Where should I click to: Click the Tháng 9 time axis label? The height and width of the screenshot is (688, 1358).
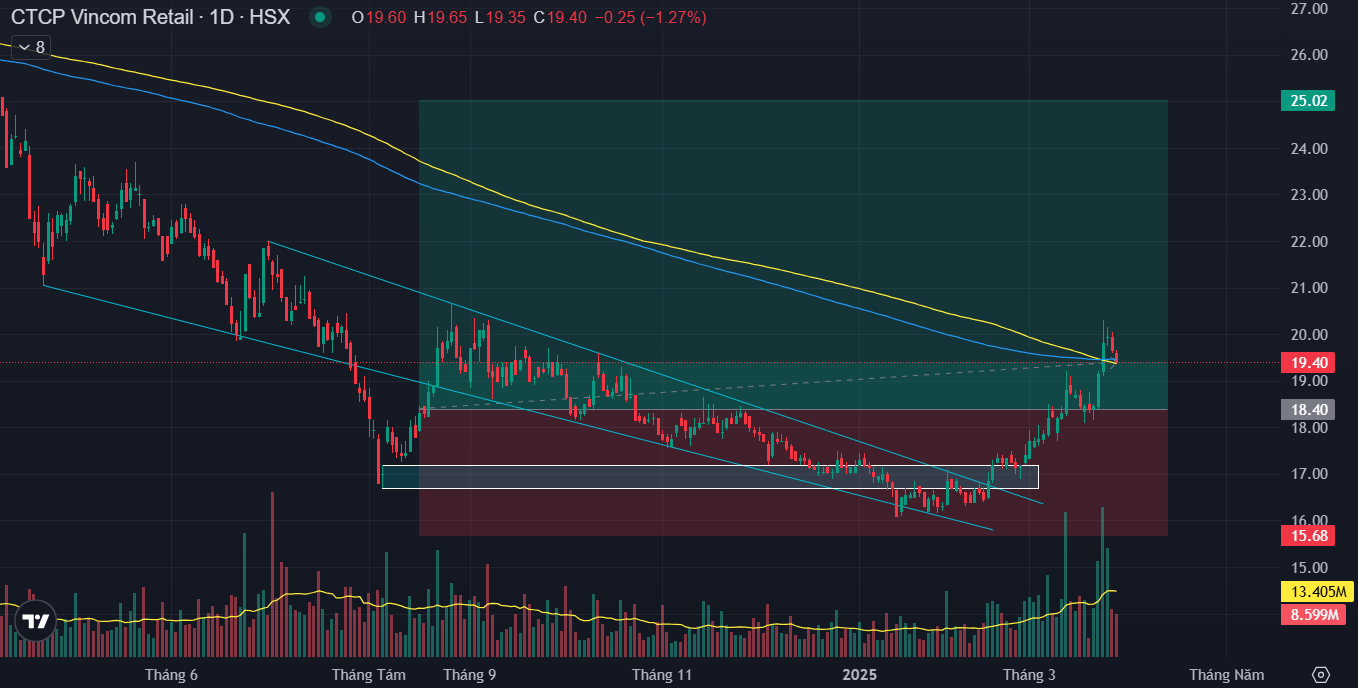click(x=470, y=675)
